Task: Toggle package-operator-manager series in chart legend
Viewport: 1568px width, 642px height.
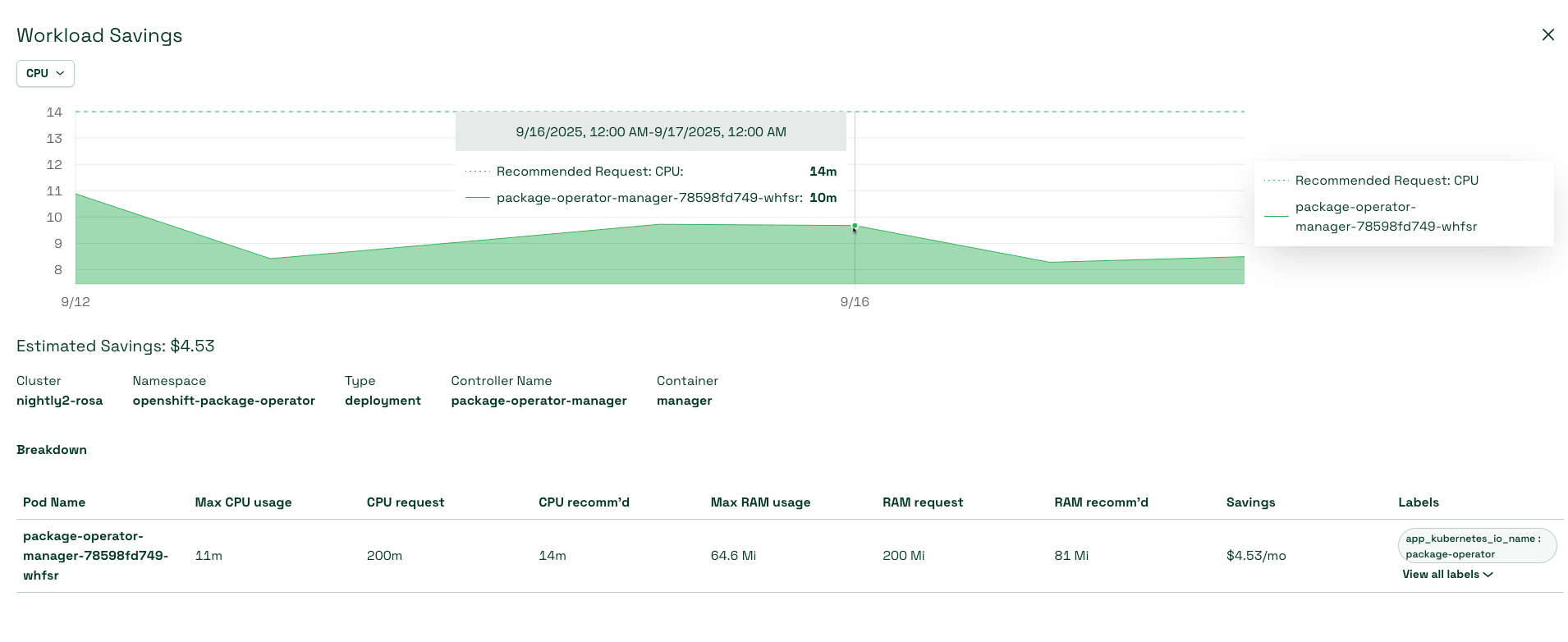Action: click(1386, 217)
